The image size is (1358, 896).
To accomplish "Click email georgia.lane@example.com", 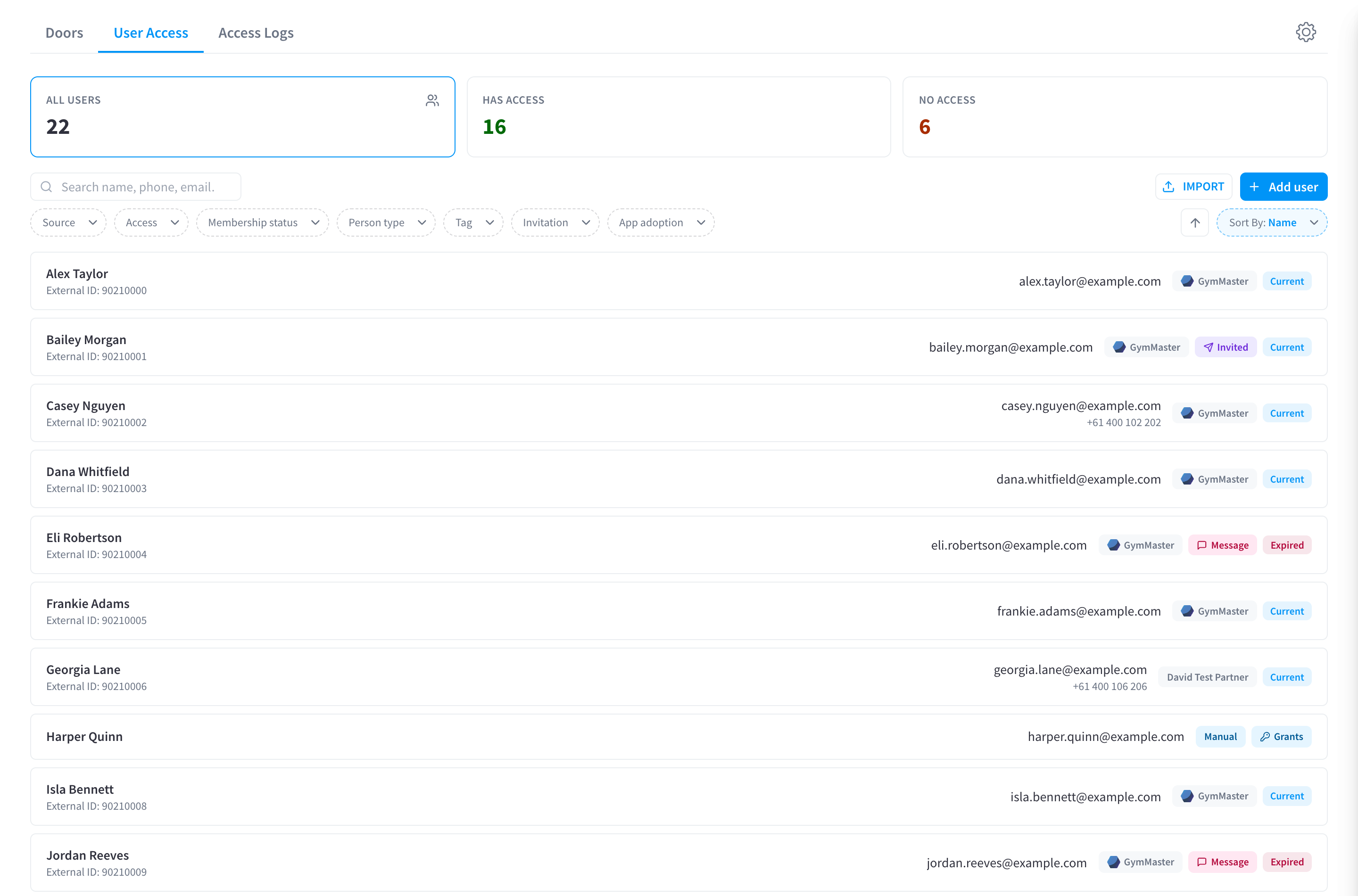I will pyautogui.click(x=1070, y=670).
